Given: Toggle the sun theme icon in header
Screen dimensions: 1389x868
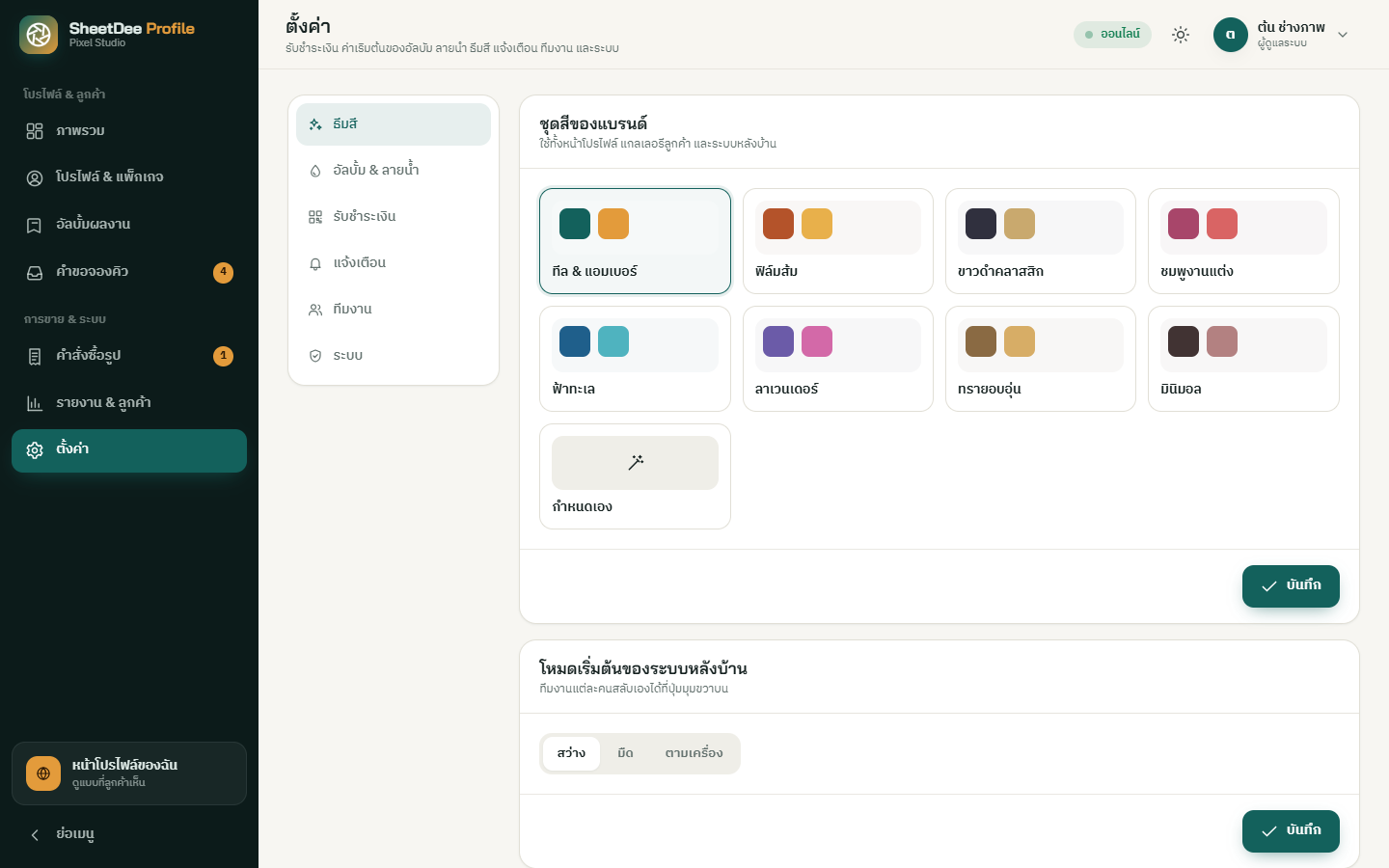Looking at the screenshot, I should 1181,35.
